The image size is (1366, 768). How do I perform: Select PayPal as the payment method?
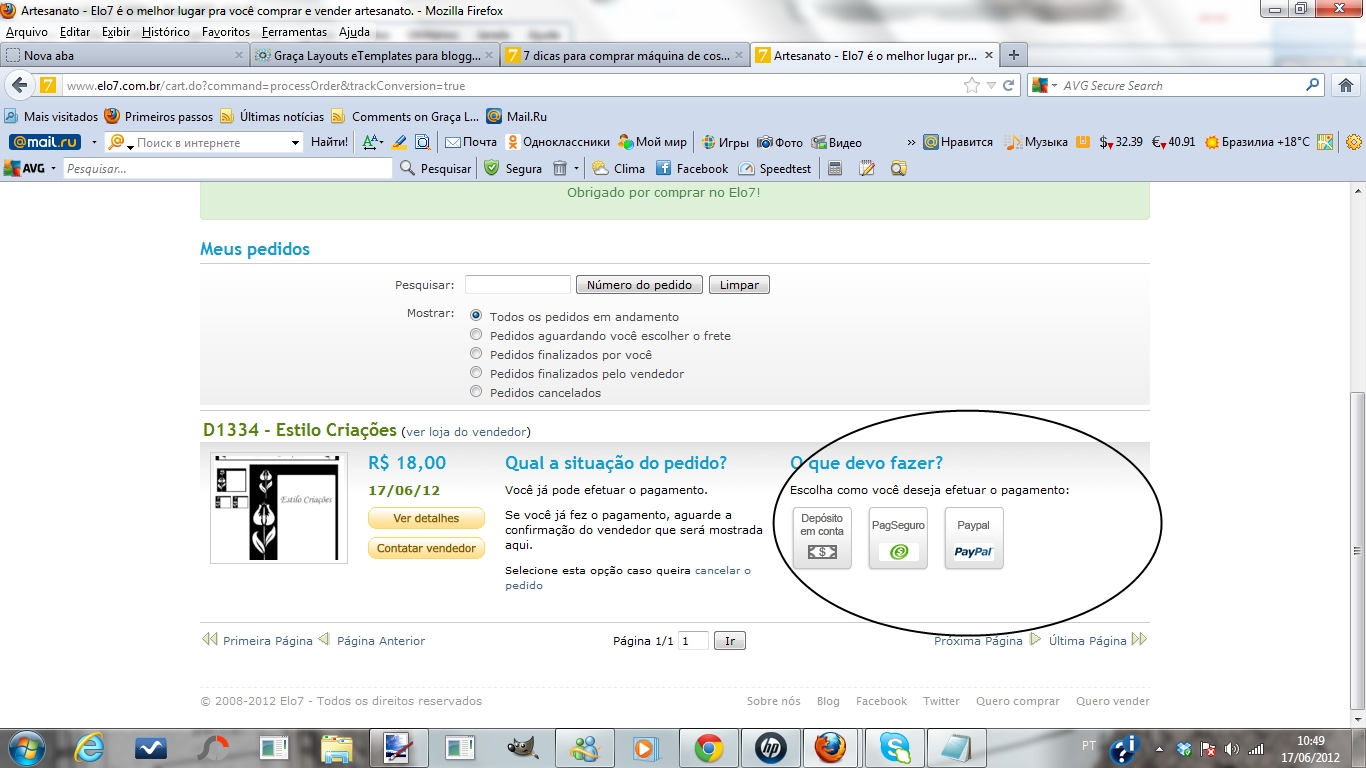973,537
